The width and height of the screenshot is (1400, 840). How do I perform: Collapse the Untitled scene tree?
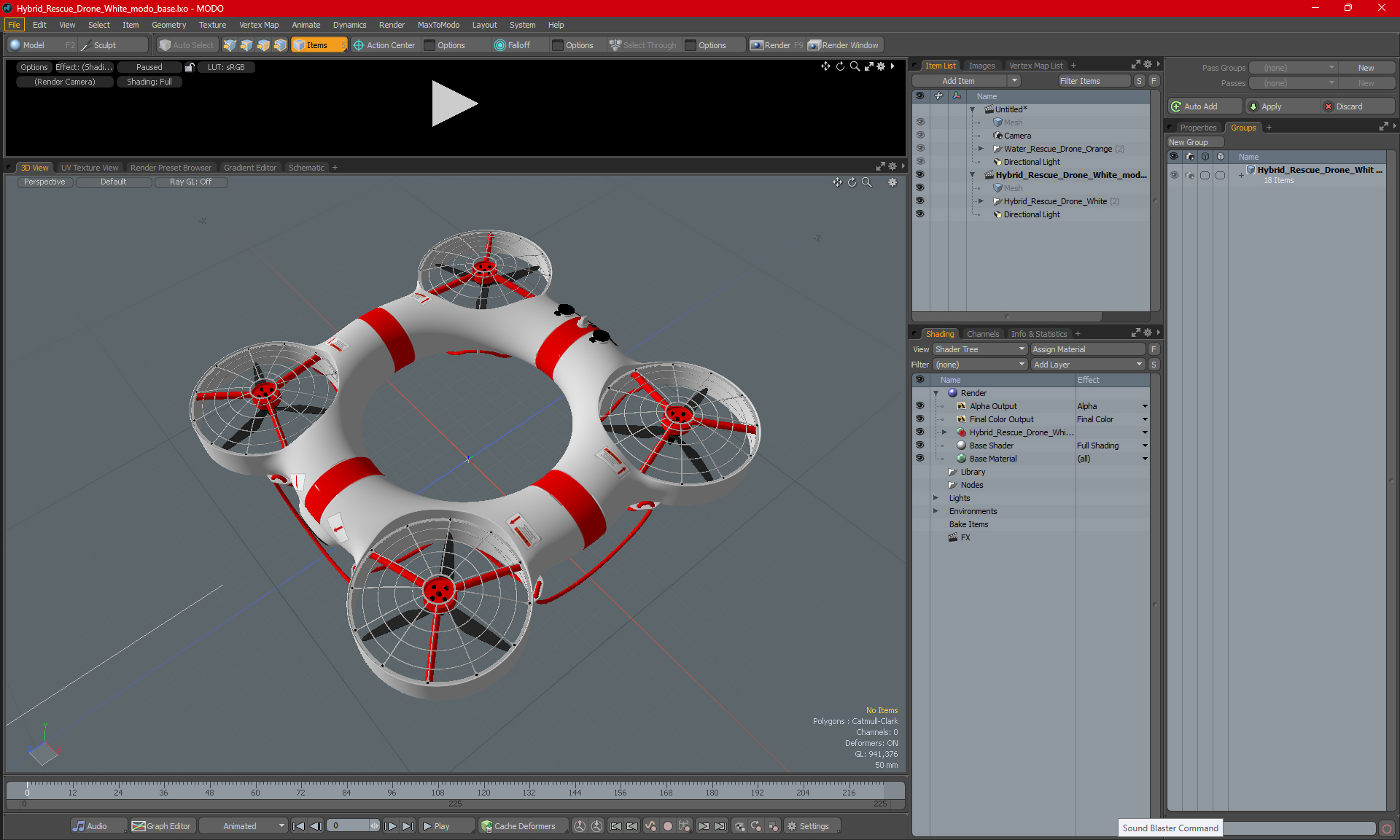point(972,109)
